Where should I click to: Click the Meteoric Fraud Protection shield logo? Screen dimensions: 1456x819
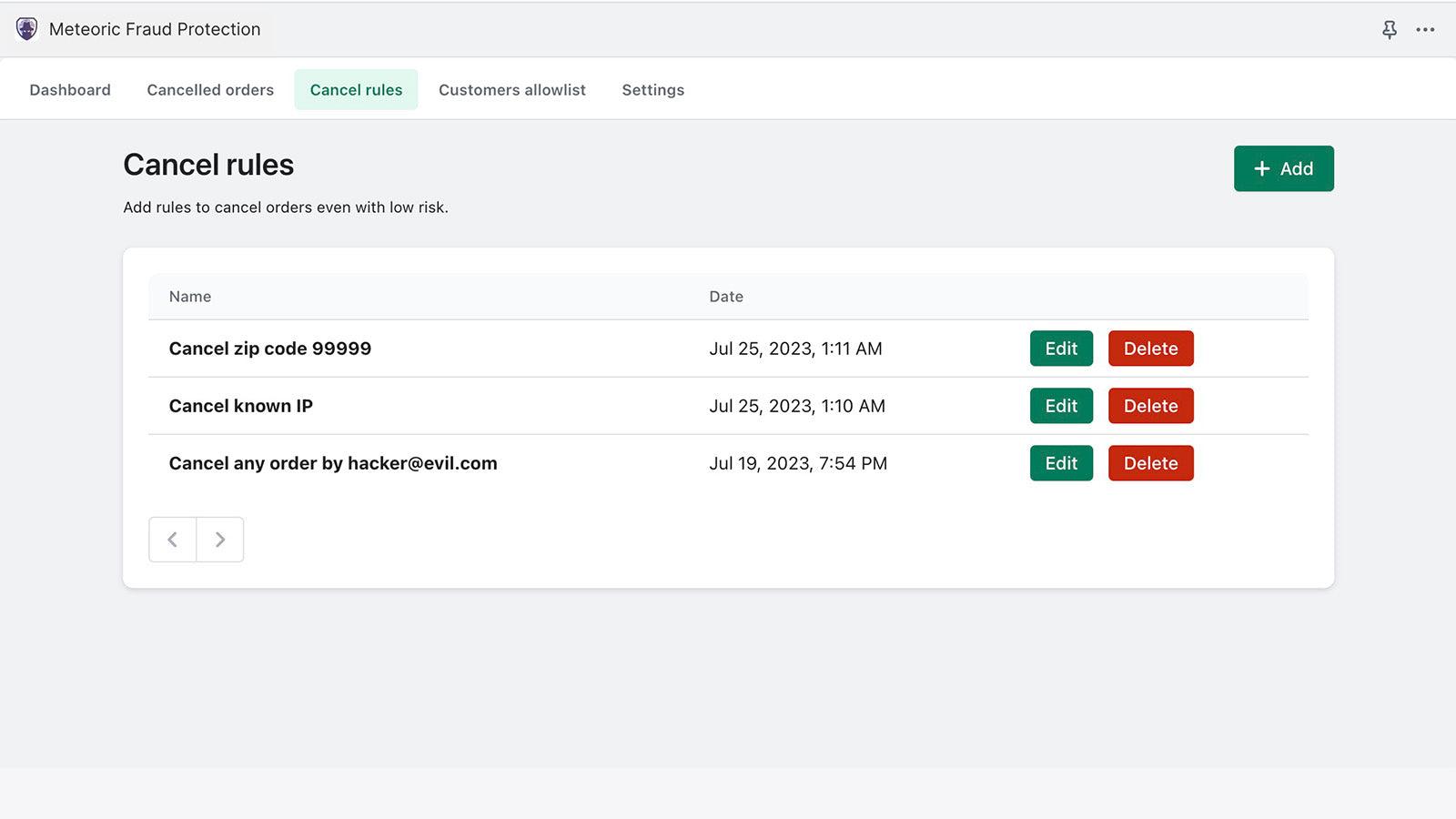click(25, 28)
